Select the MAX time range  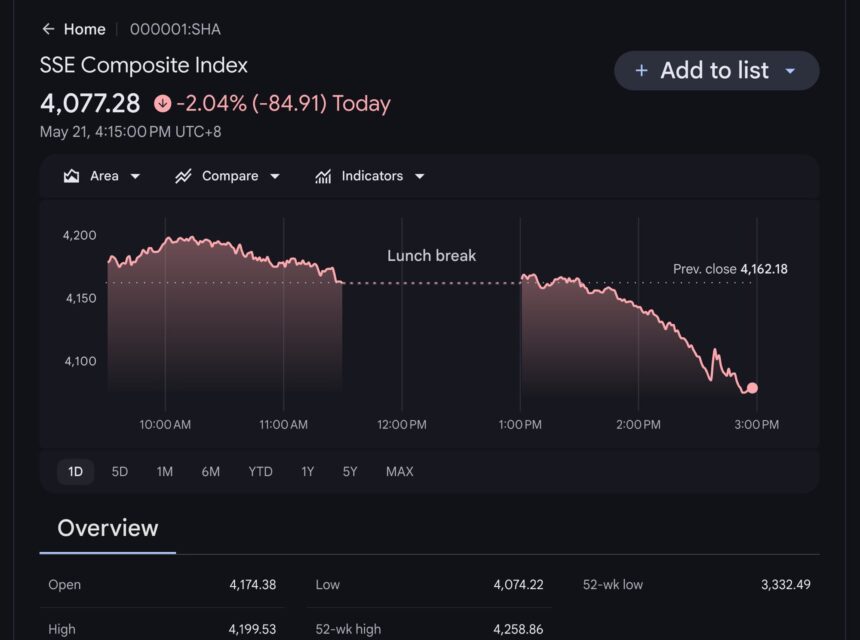[400, 472]
